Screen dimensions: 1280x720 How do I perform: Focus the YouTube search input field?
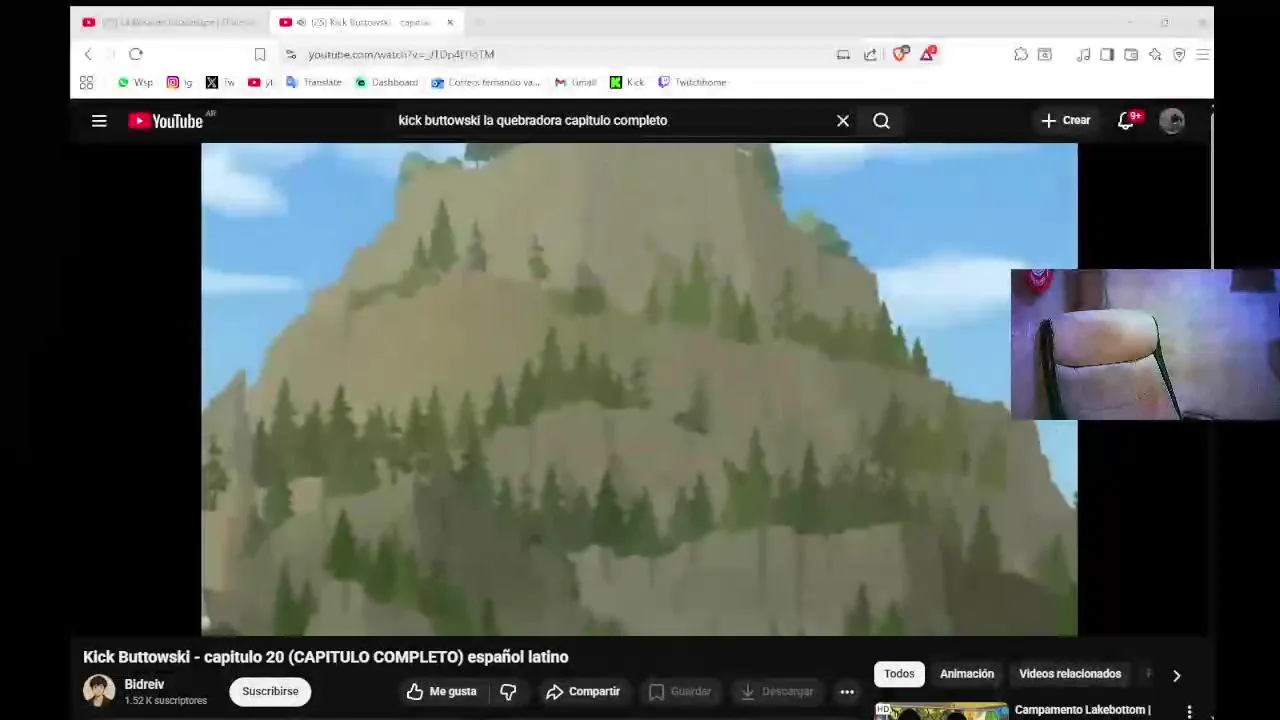click(x=610, y=121)
